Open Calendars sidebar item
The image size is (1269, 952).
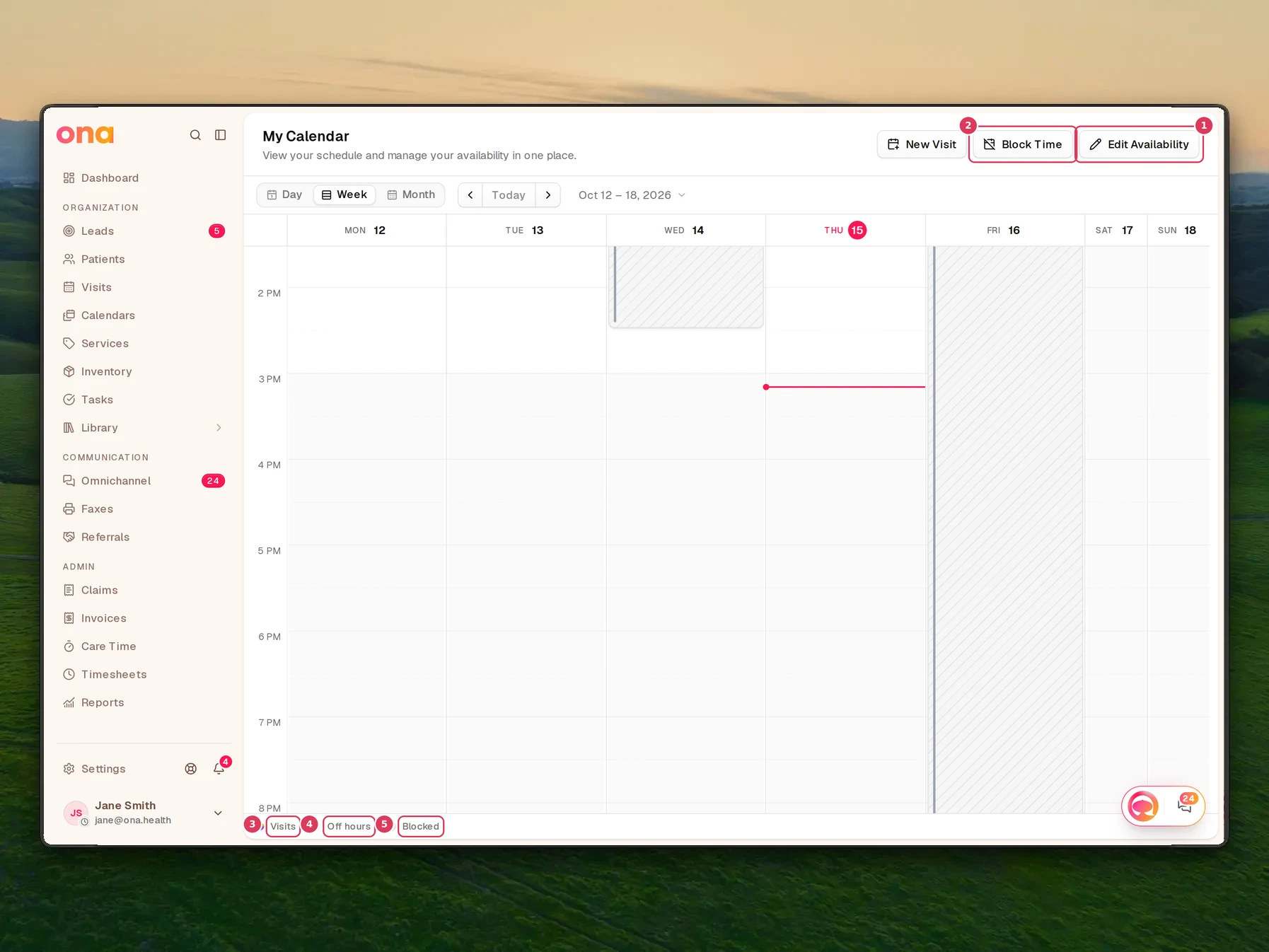pos(144,315)
